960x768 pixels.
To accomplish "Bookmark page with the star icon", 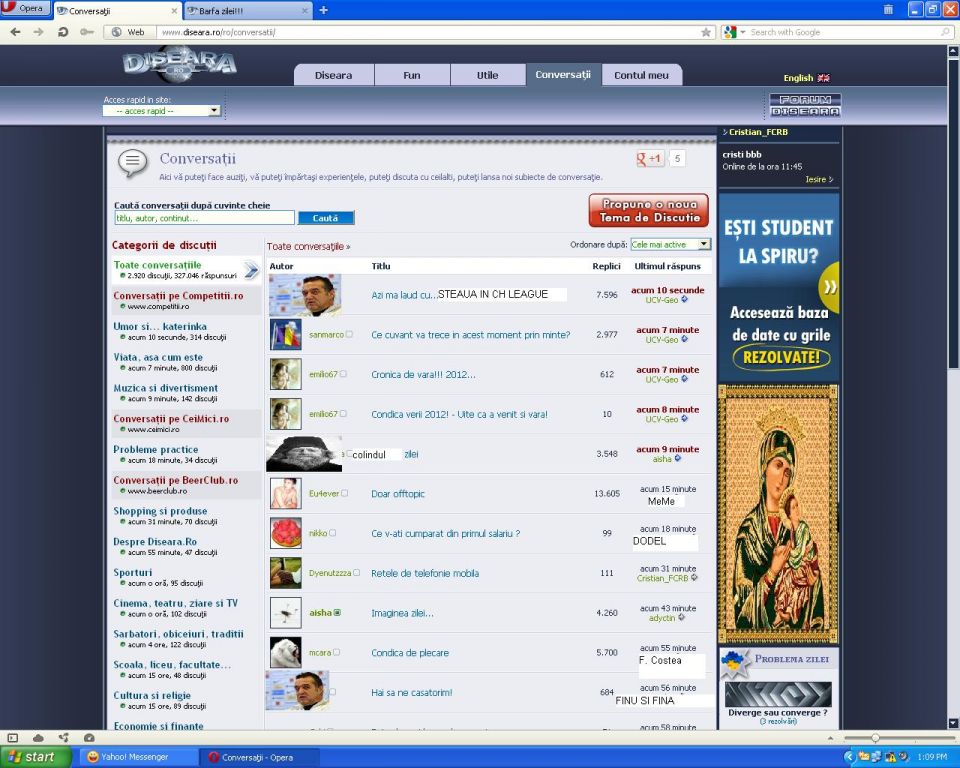I will tap(706, 32).
